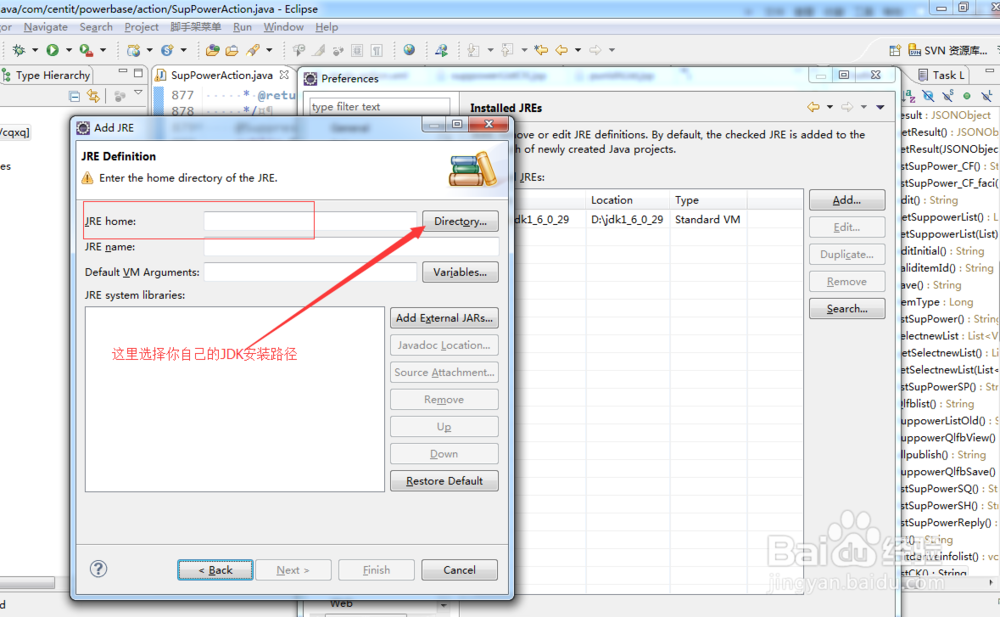The image size is (1000, 617).
Task: Open Preferences back history dropdown arrow
Action: click(x=830, y=107)
